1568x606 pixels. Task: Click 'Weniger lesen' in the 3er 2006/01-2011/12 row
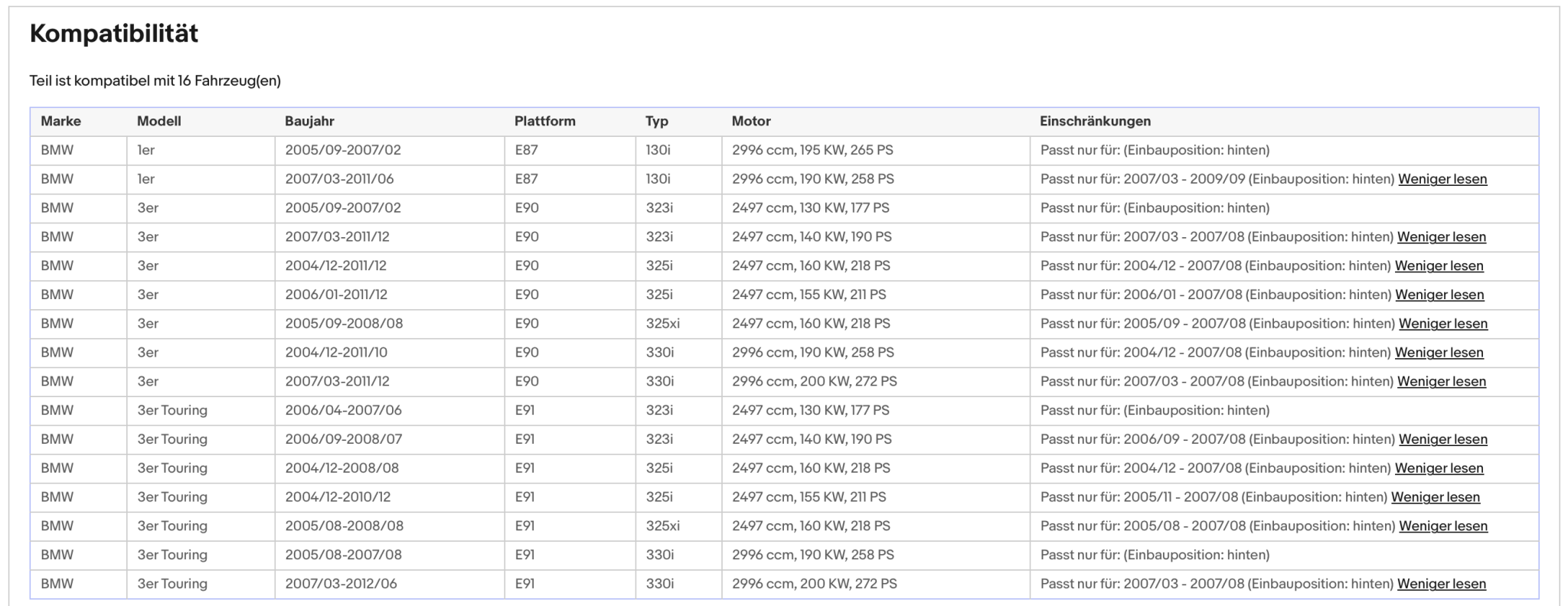tap(1439, 295)
